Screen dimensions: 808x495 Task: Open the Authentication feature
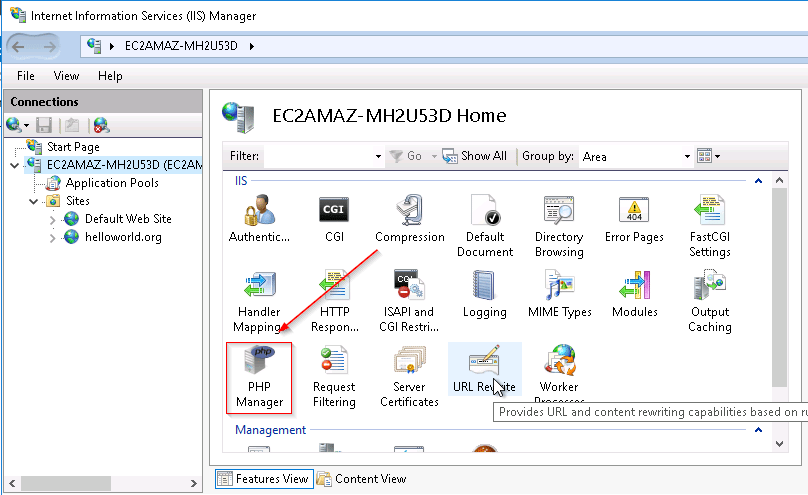click(259, 218)
